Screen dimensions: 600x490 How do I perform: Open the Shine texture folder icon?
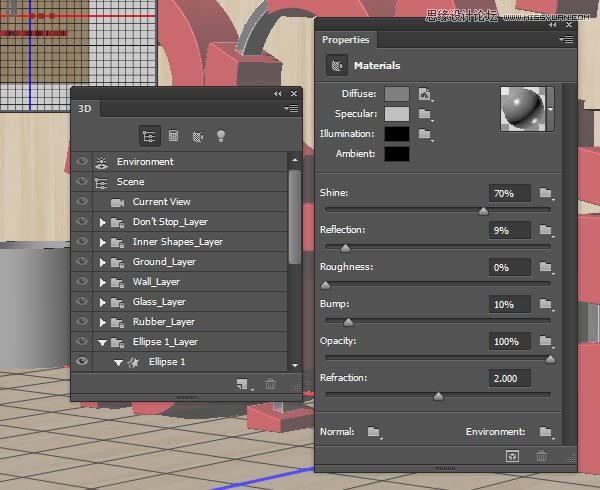[x=546, y=193]
